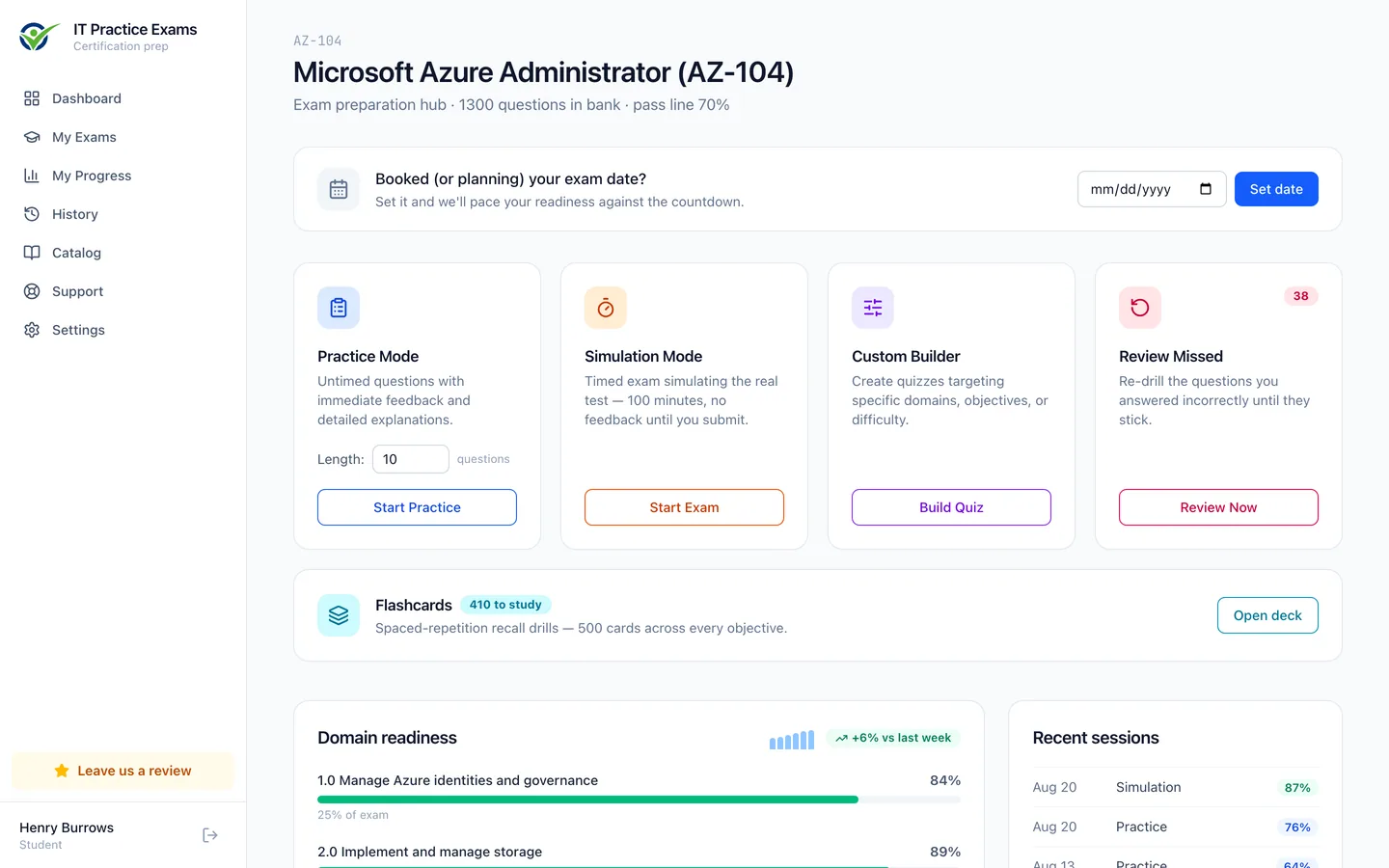Click the Aug 20 Practice session row
The width and height of the screenshot is (1389, 868).
(x=1175, y=827)
